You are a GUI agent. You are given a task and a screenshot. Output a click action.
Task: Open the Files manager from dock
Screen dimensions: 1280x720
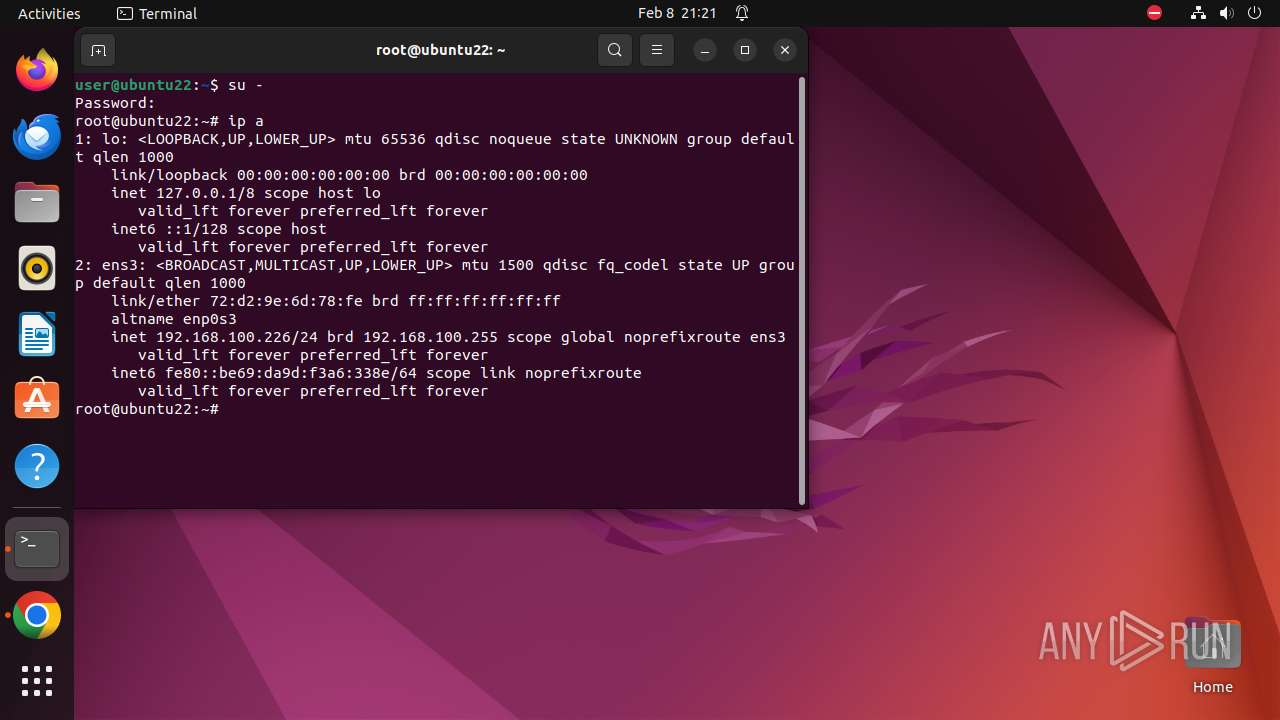37,202
